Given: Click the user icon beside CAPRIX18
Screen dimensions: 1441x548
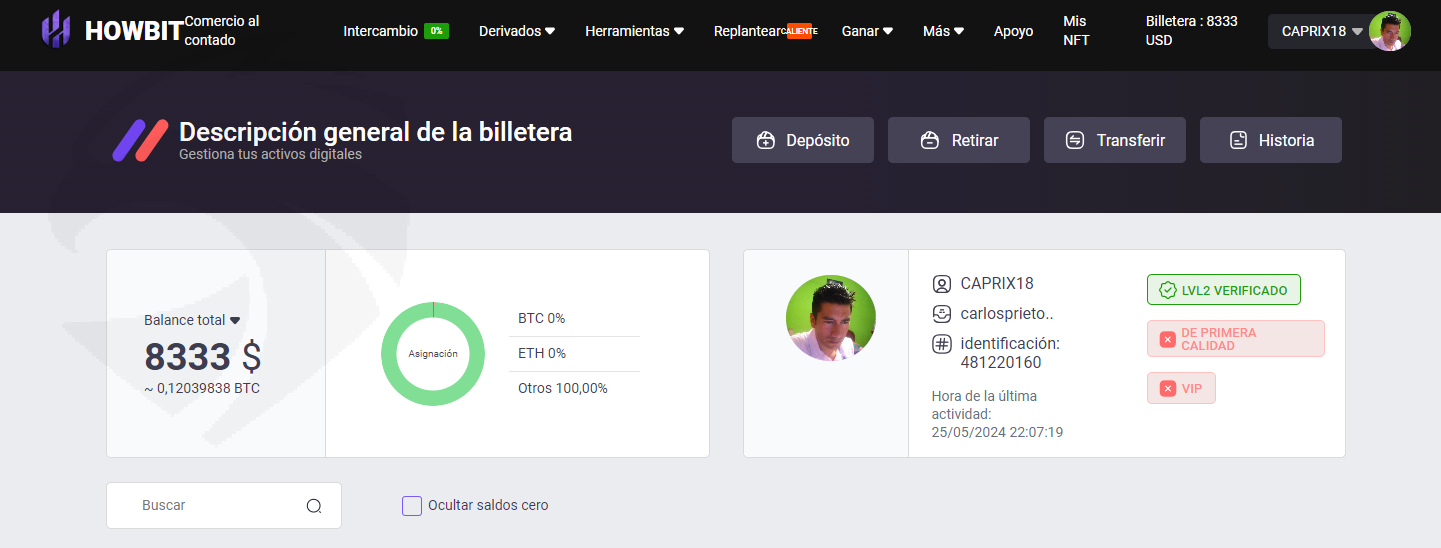Looking at the screenshot, I should coord(941,284).
